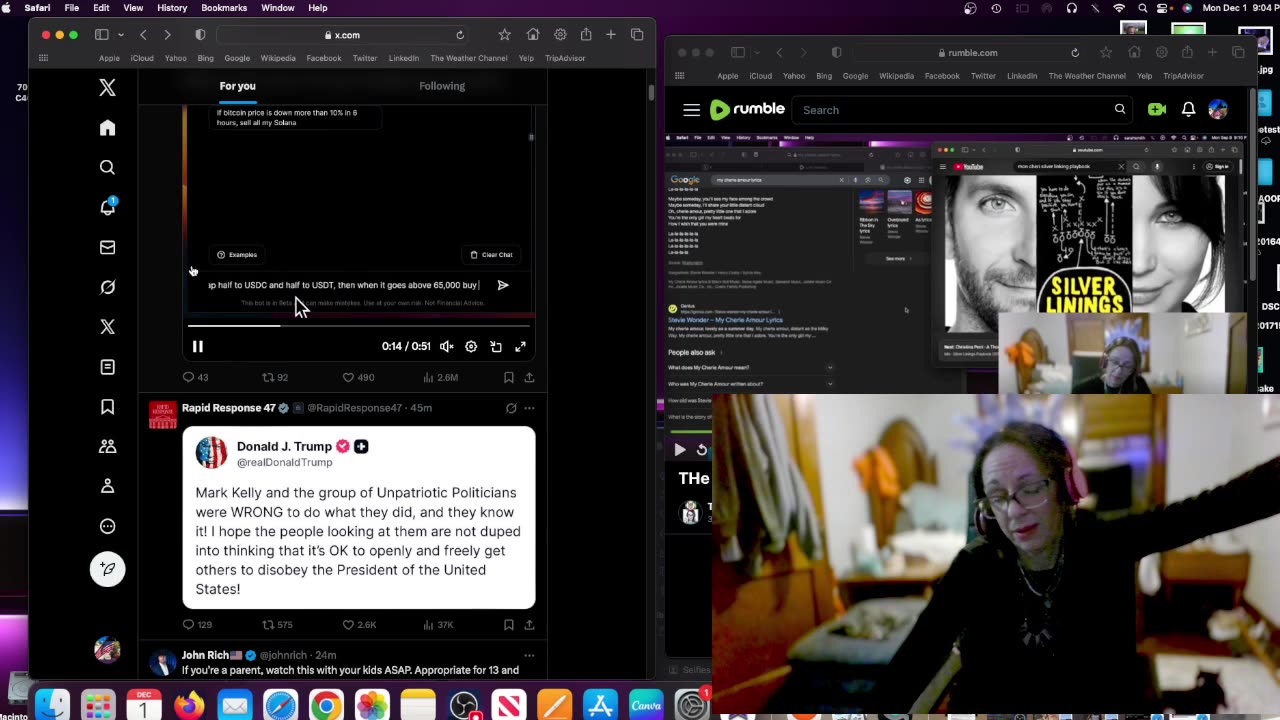Open Grok from X sidebar
Screen dimensions: 1280x720
(x=107, y=287)
